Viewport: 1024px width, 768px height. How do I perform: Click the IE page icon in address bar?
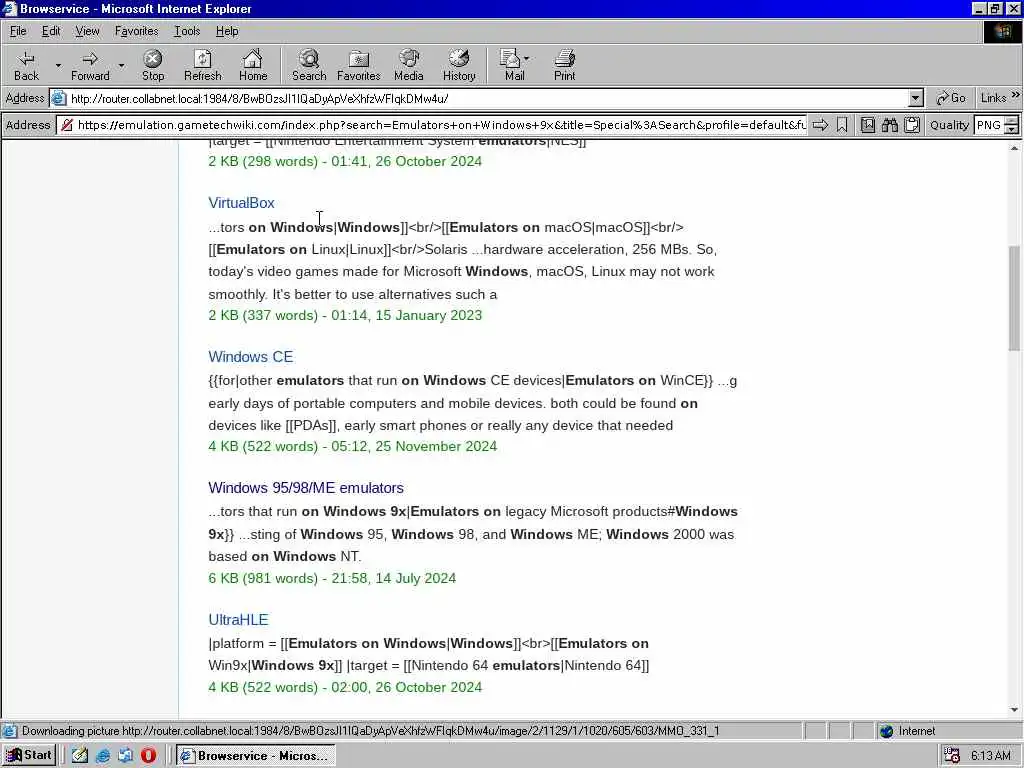[x=59, y=99]
